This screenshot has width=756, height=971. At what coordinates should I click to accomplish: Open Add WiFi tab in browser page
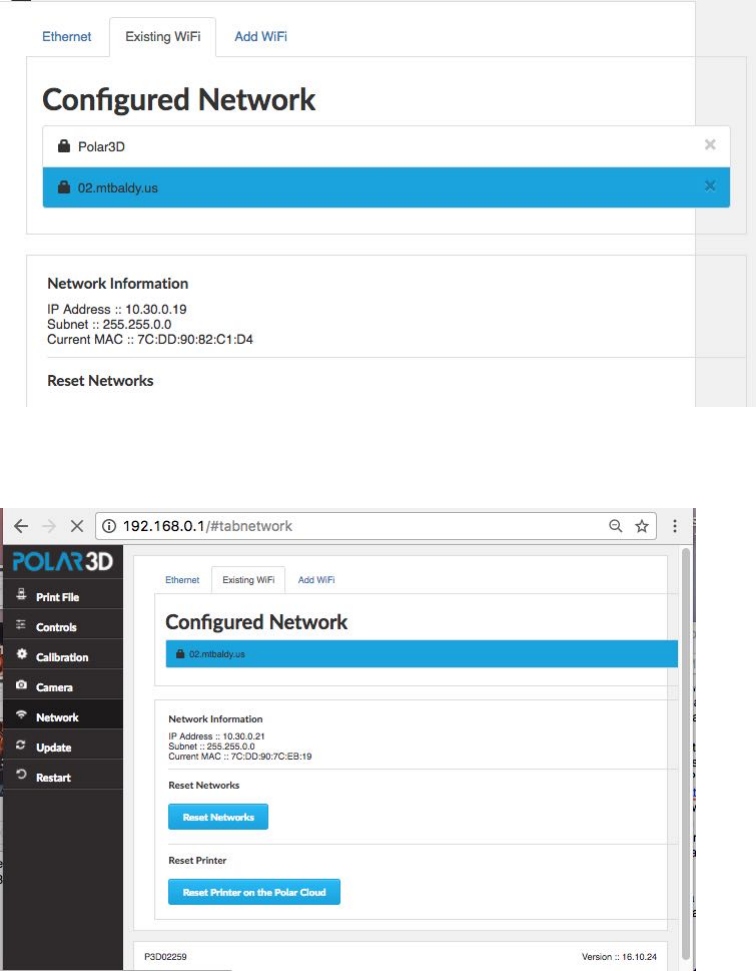pos(316,580)
